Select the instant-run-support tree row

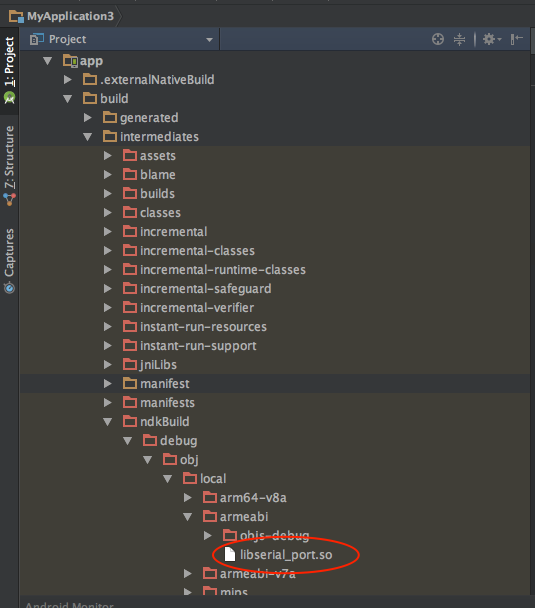275,346
